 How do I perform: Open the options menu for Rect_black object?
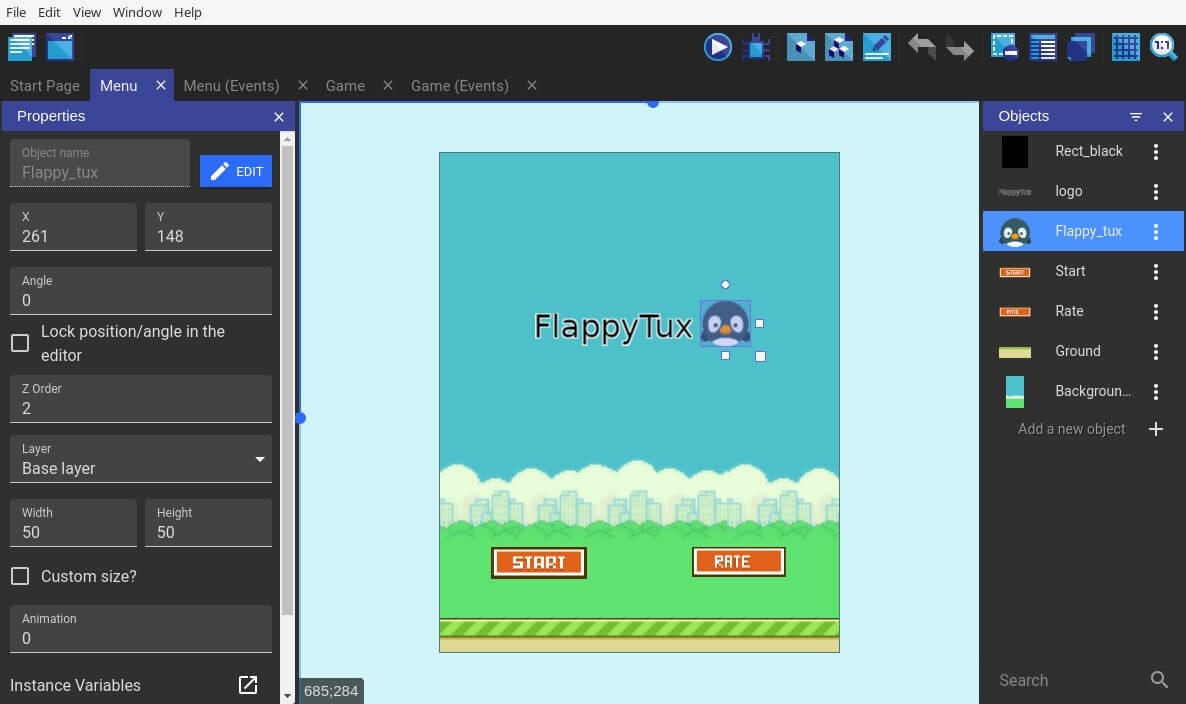click(x=1156, y=151)
